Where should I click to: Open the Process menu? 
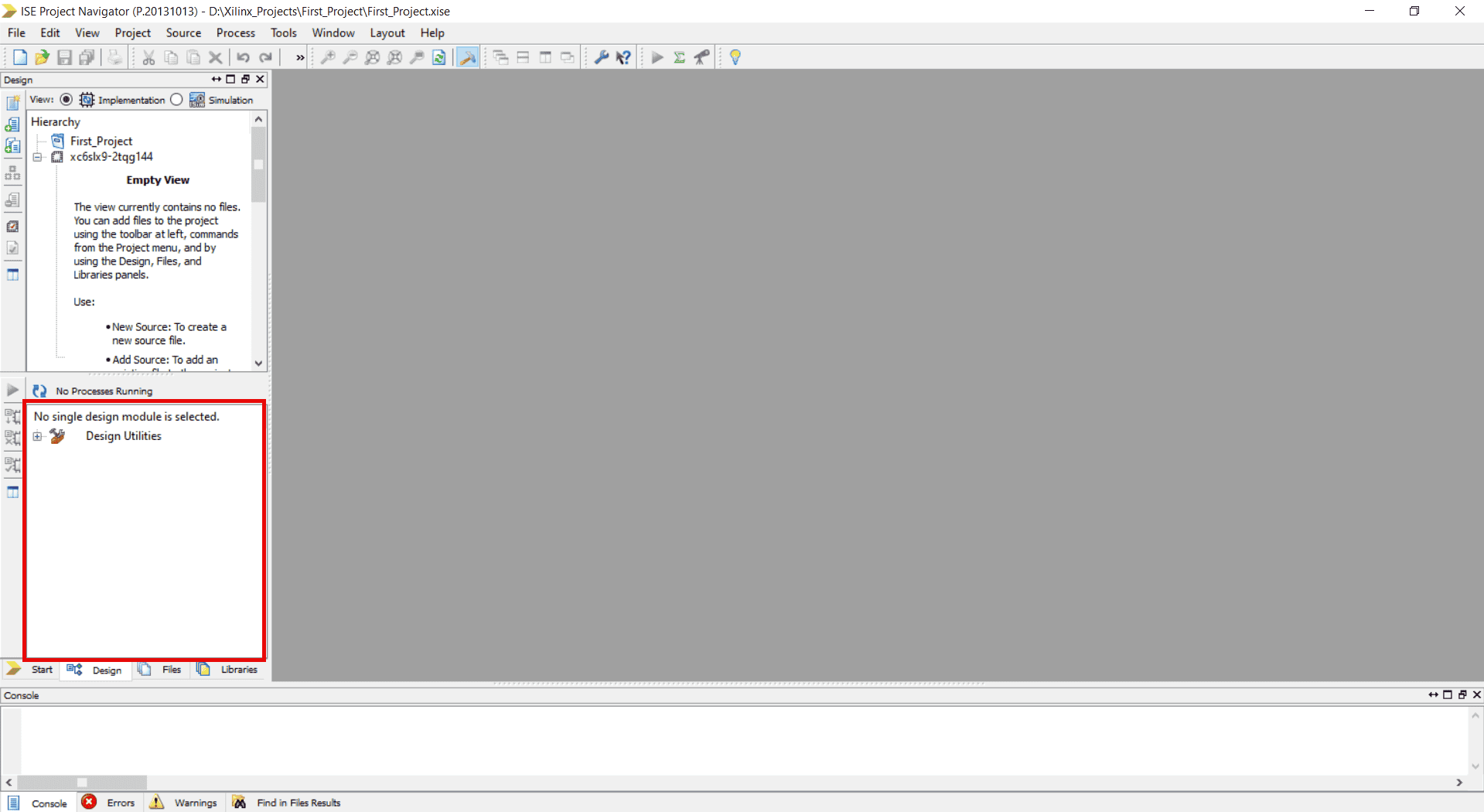point(236,32)
